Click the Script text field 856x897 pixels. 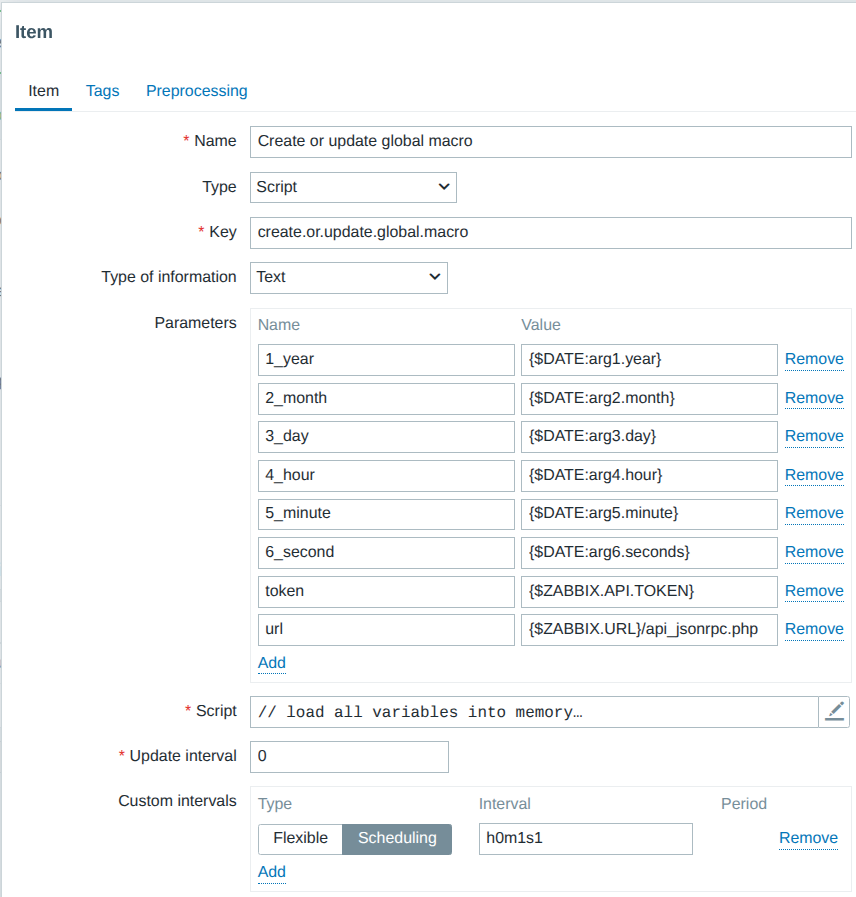click(533, 712)
